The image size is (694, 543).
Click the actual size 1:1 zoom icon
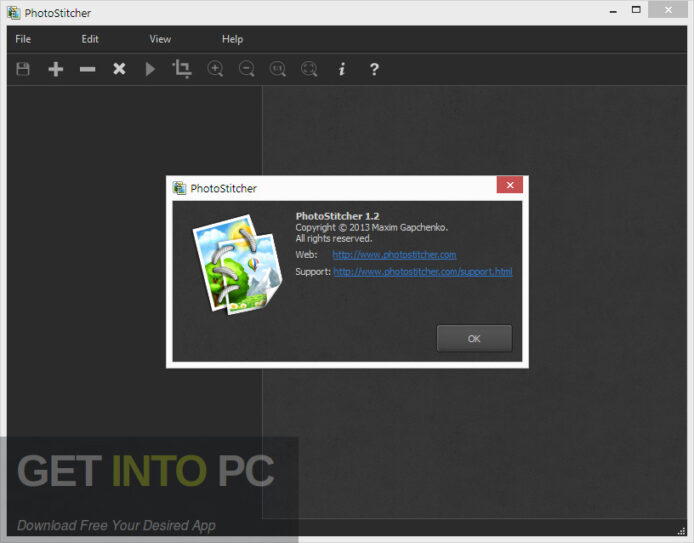[x=278, y=69]
